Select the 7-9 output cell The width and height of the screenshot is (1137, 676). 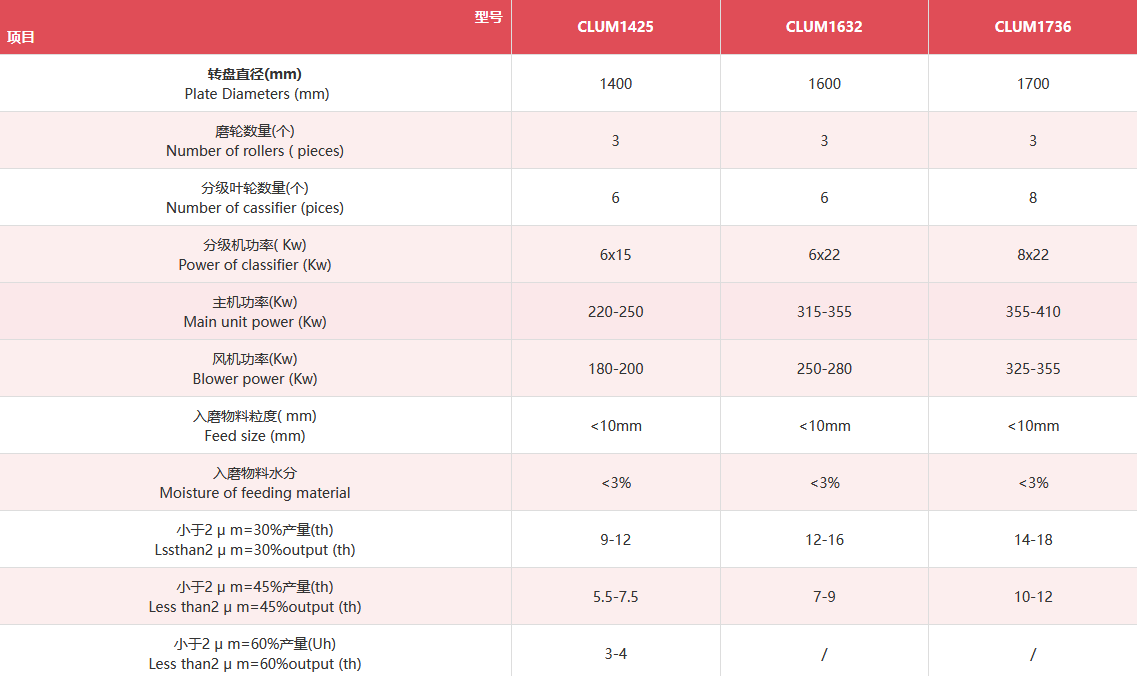click(x=824, y=597)
